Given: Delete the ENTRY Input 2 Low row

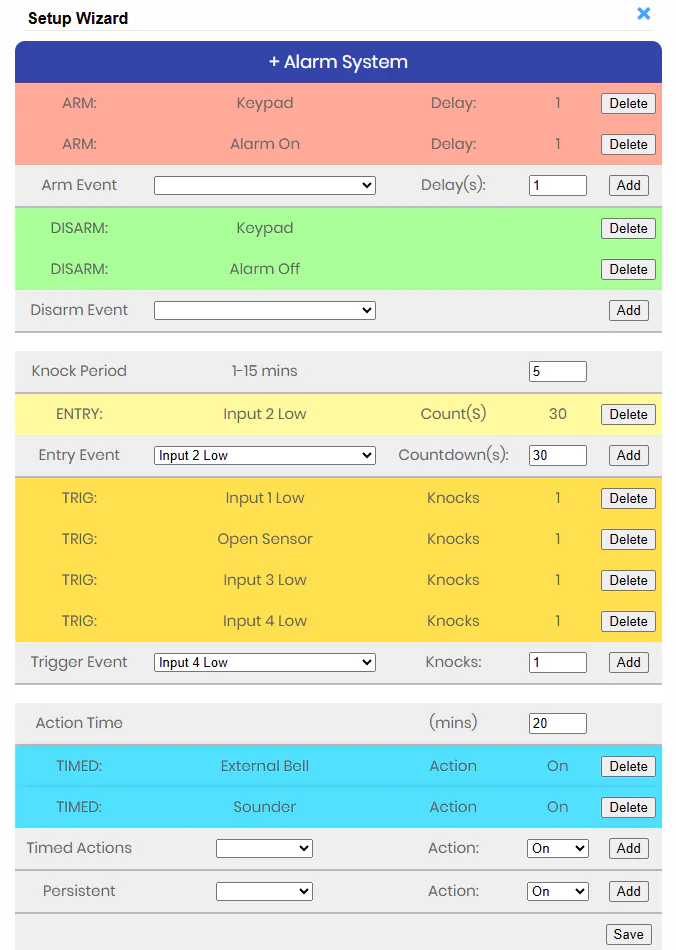Looking at the screenshot, I should tap(628, 414).
